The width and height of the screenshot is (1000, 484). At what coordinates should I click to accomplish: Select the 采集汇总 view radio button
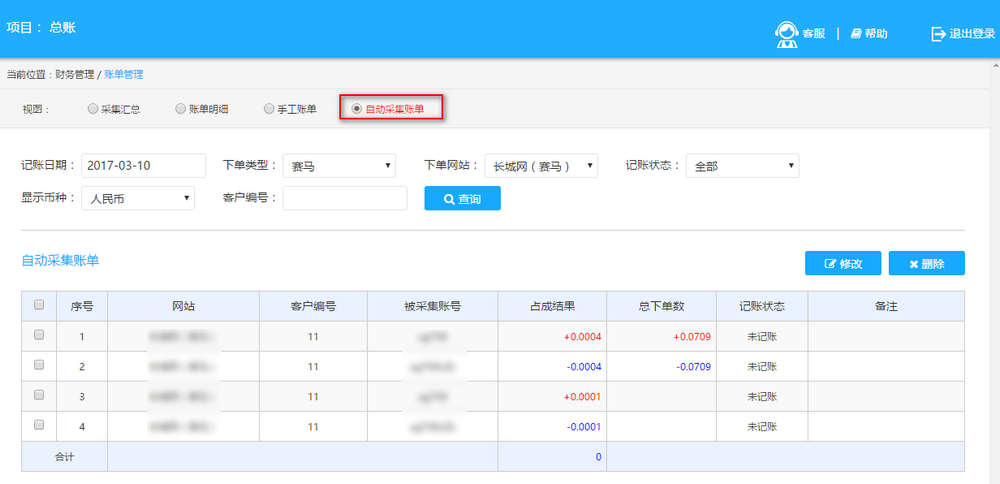pos(93,108)
